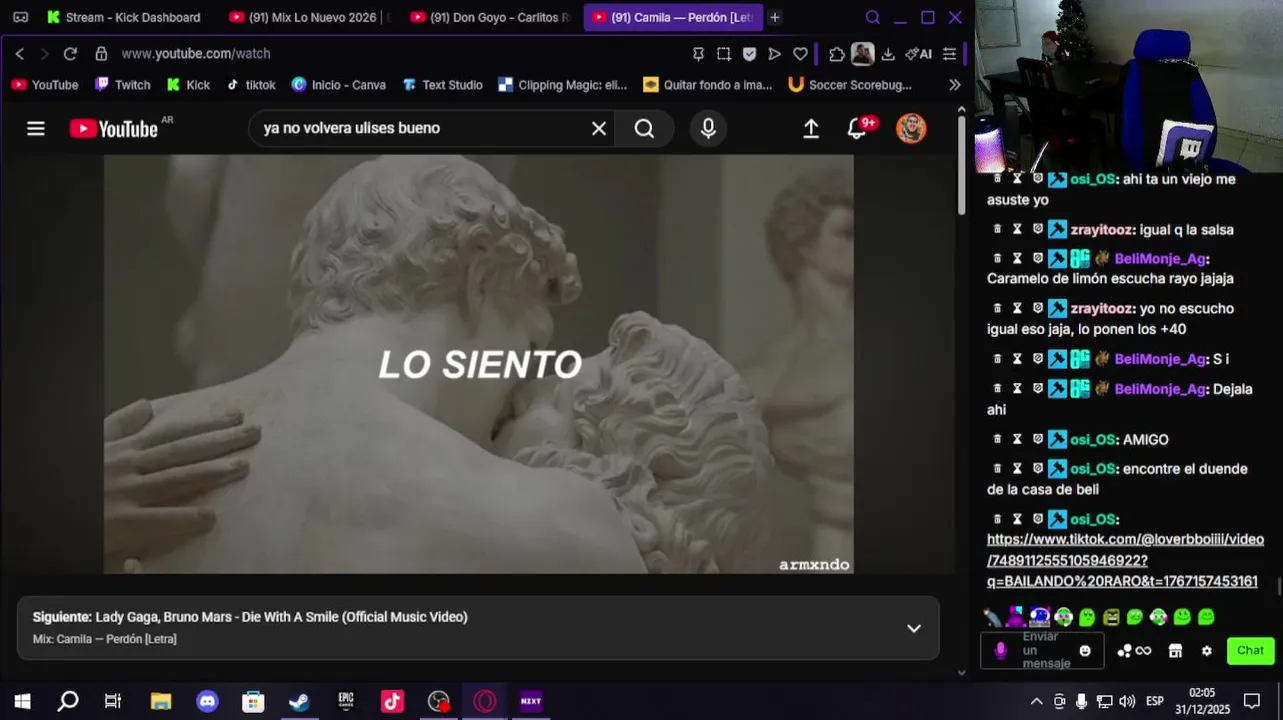Viewport: 1283px width, 720px height.
Task: Open the YouTube hamburger guide menu
Action: (x=36, y=128)
